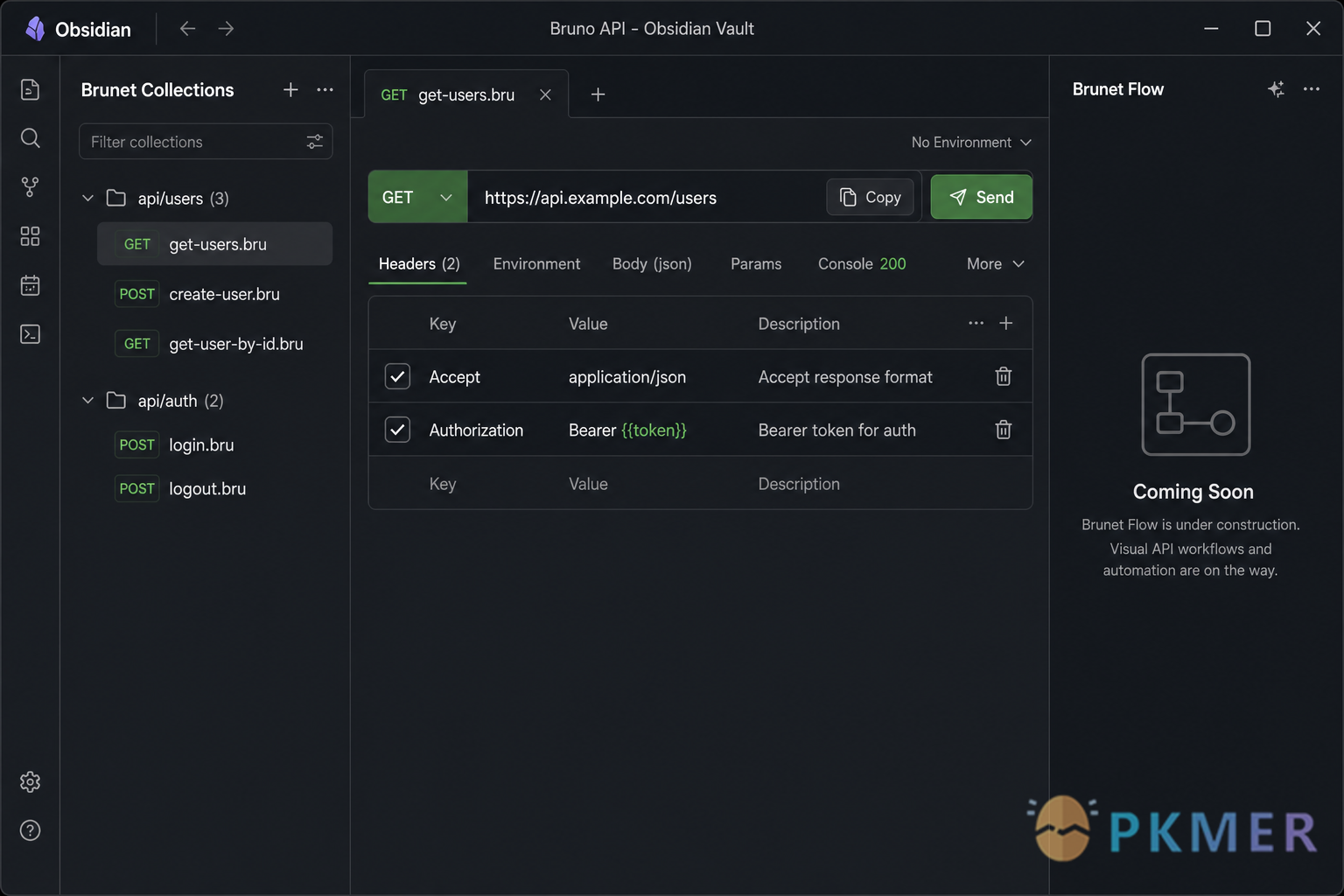This screenshot has height=896, width=1344.
Task: Navigate forward with the right arrow
Action: (226, 29)
